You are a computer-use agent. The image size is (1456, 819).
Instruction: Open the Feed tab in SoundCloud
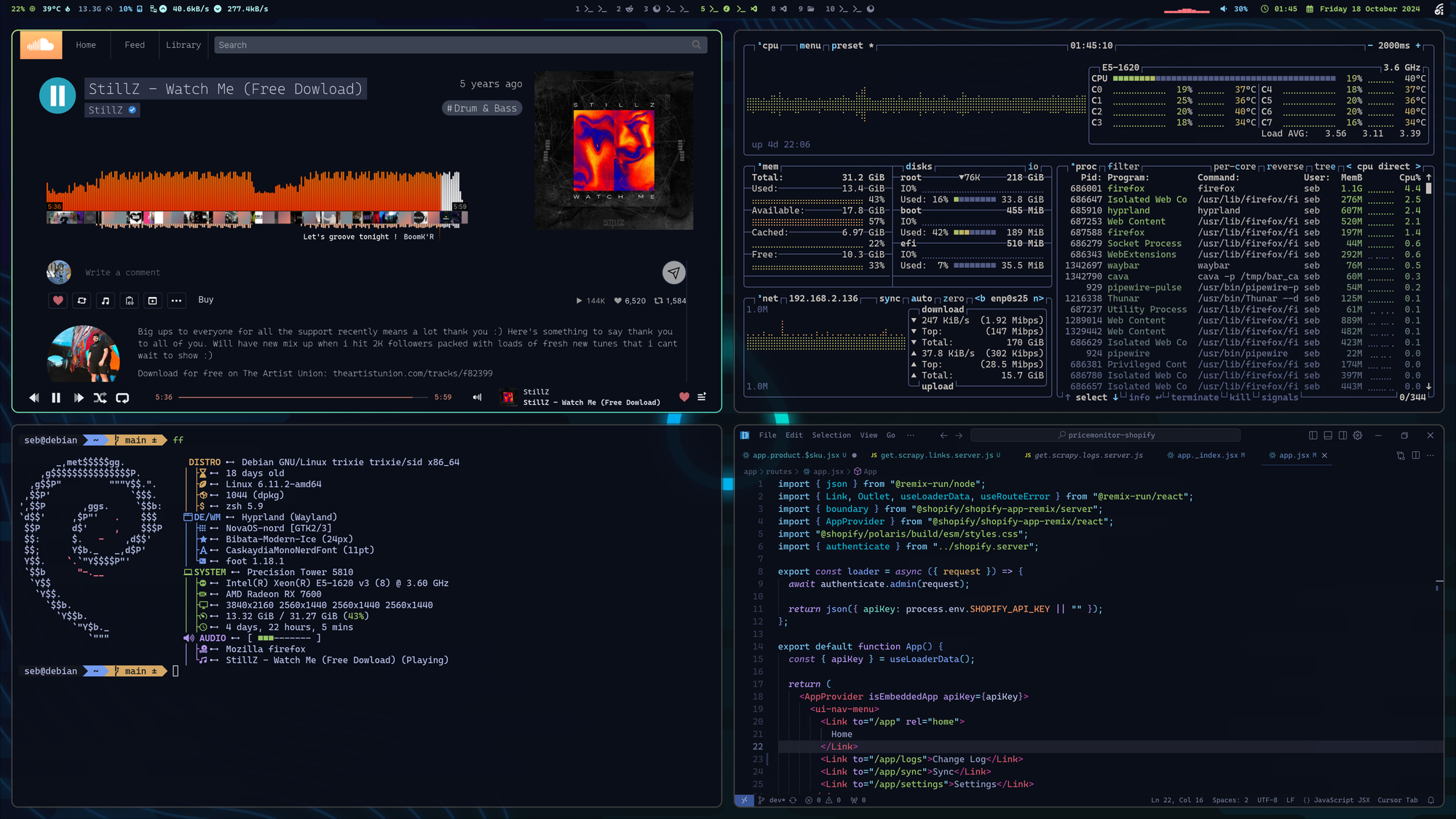click(x=135, y=45)
